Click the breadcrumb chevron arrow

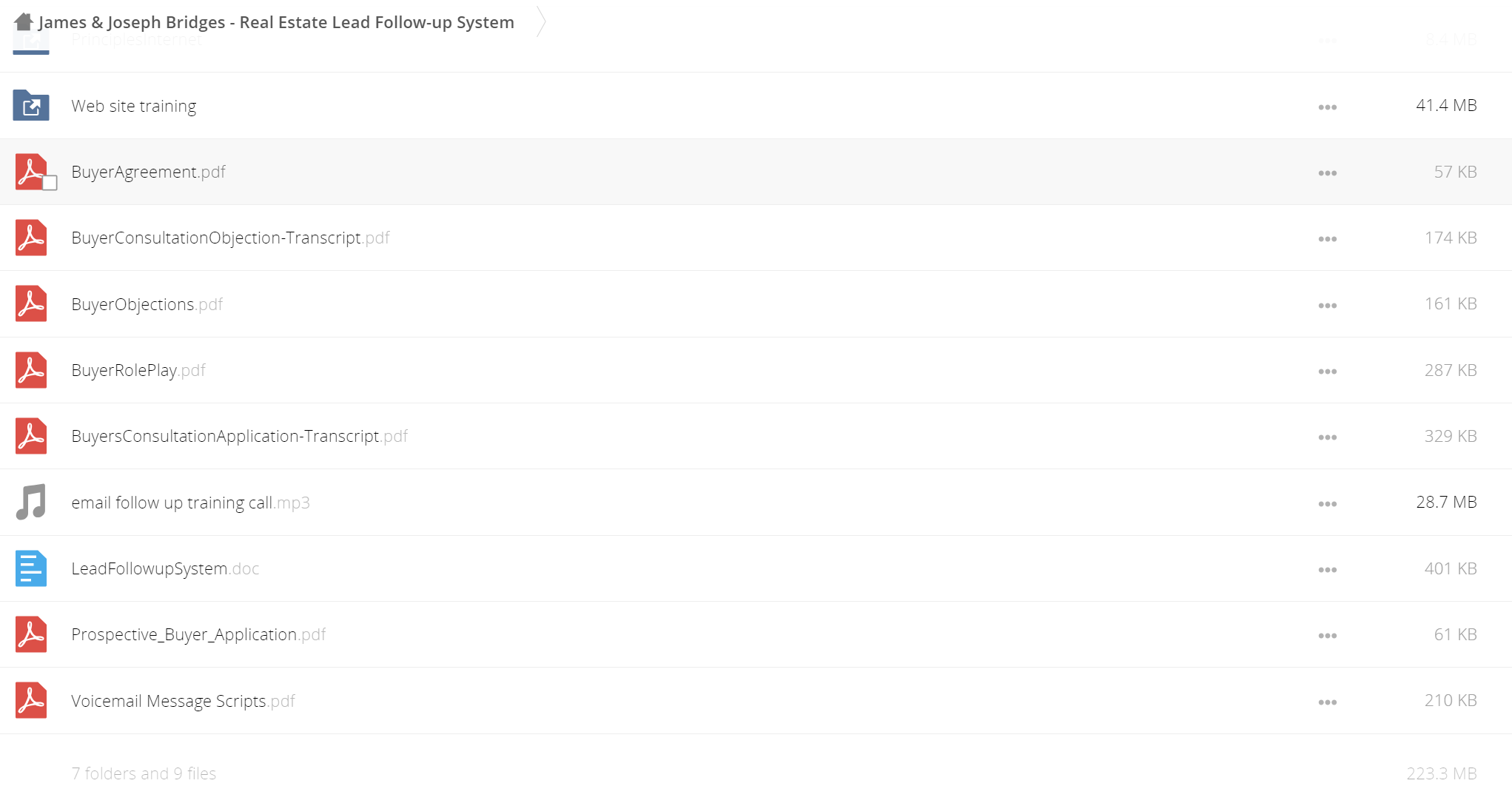coord(541,21)
